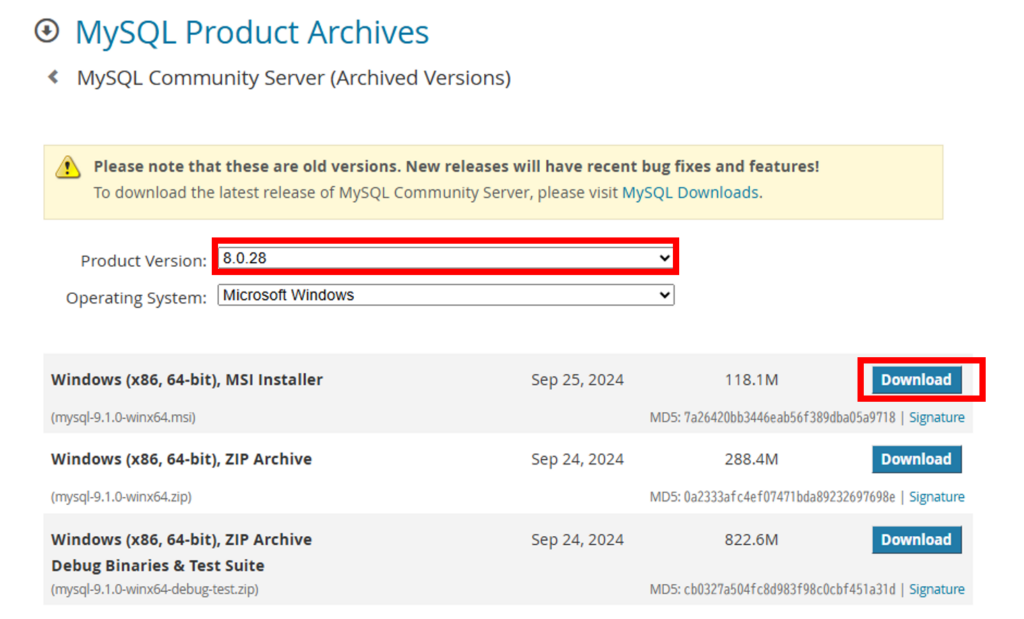Expand the Operating System dropdown
This screenshot has width=1024, height=619.
point(446,296)
